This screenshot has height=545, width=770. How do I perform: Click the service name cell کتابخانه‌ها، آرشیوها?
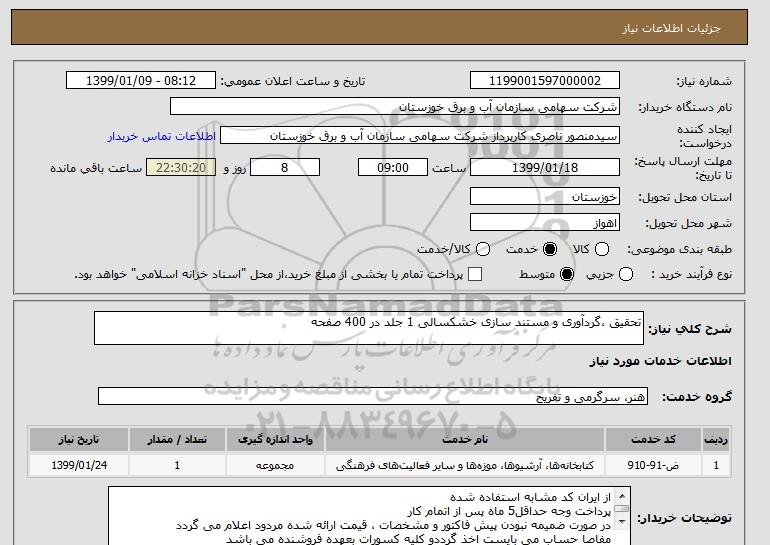point(465,465)
